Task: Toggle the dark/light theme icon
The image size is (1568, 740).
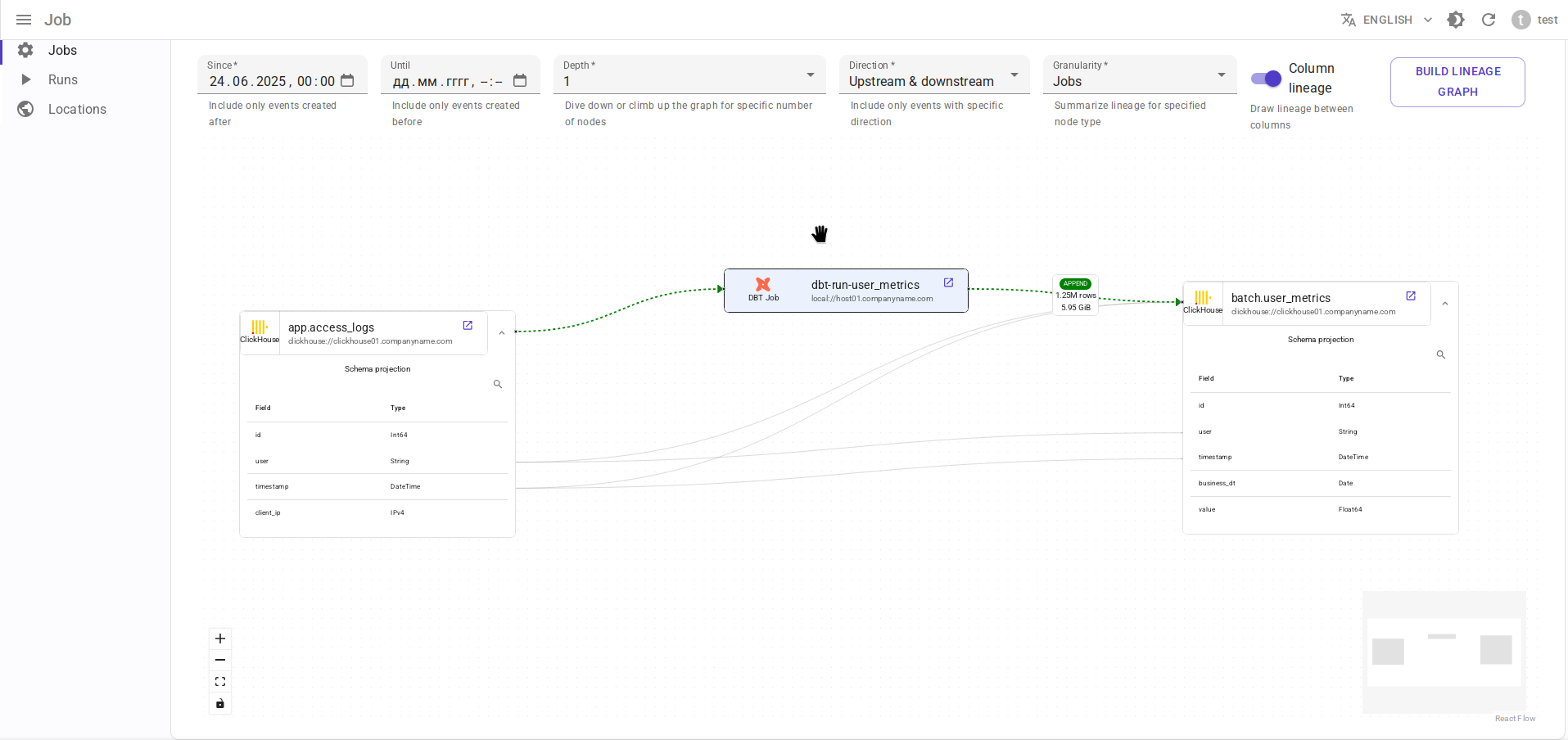Action: (x=1456, y=20)
